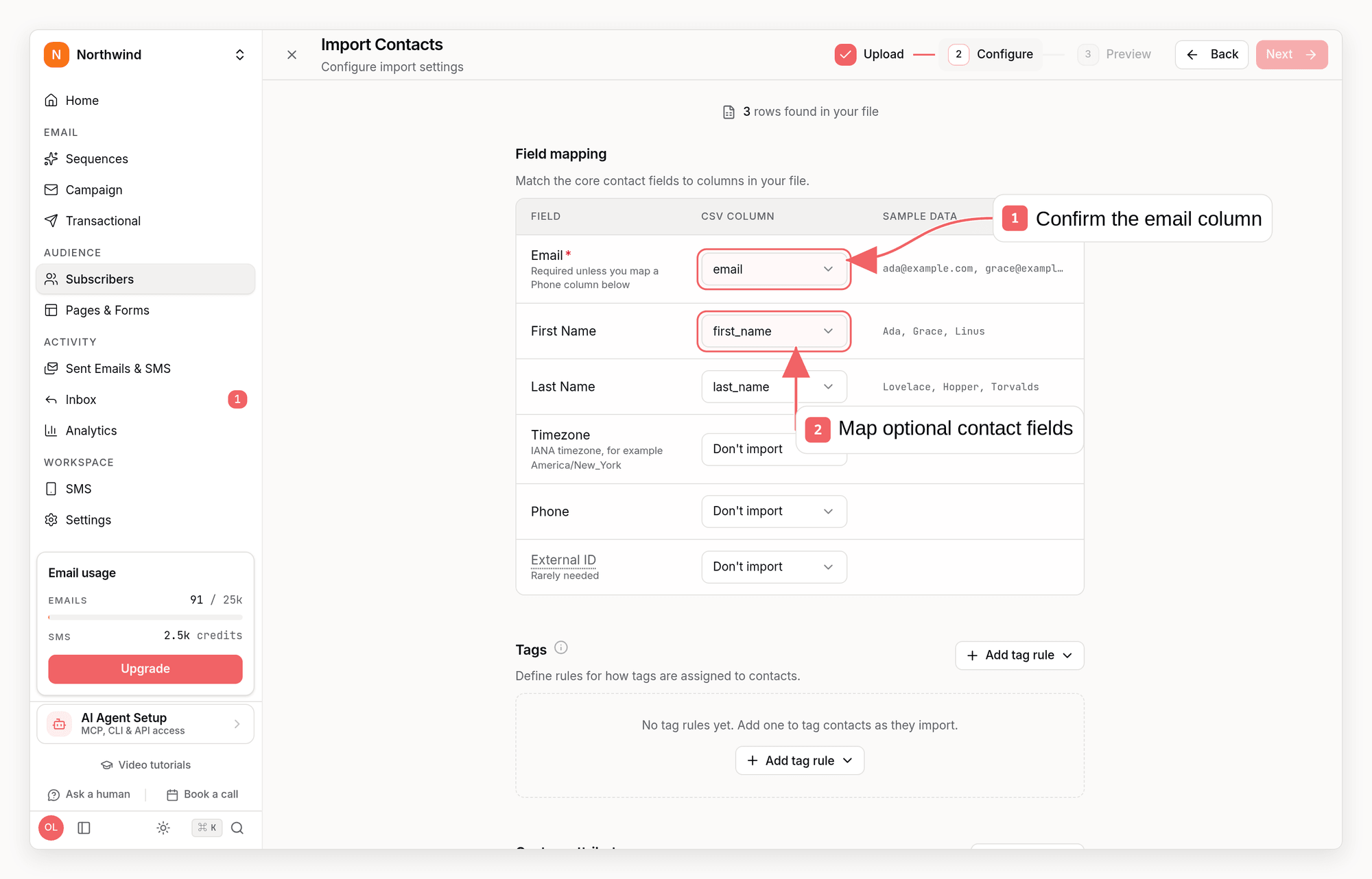Open the Inbox
Image resolution: width=1372 pixels, height=879 pixels.
click(x=145, y=399)
